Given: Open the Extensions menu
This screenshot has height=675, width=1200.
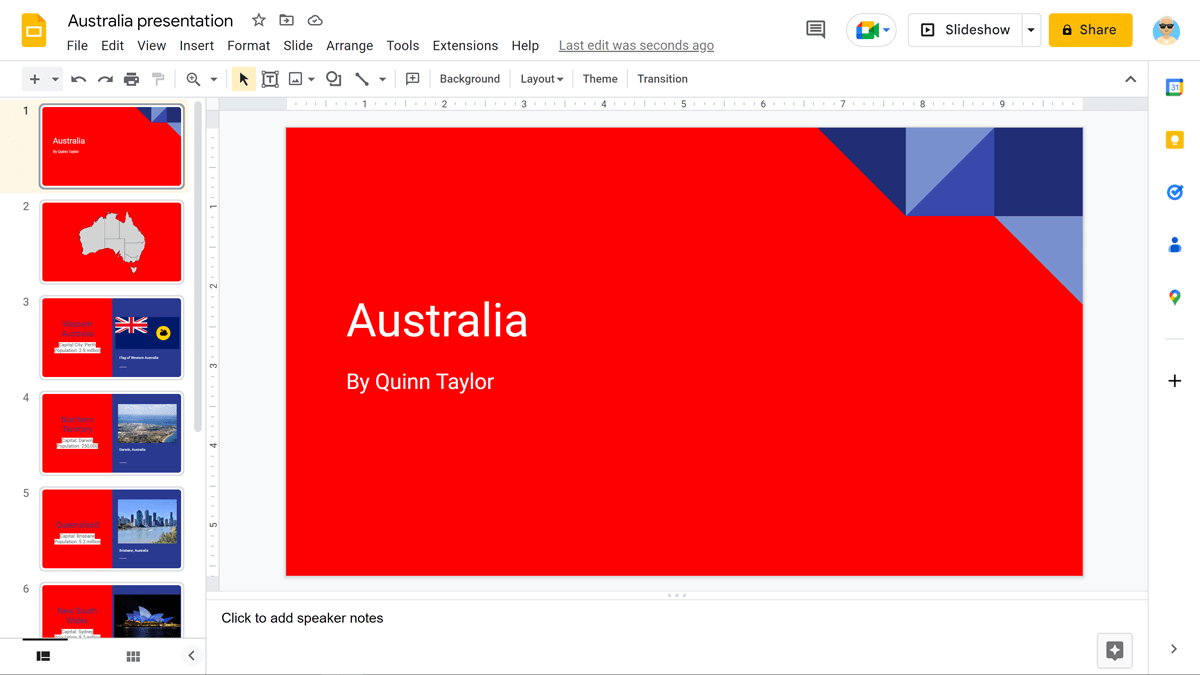Looking at the screenshot, I should point(465,45).
